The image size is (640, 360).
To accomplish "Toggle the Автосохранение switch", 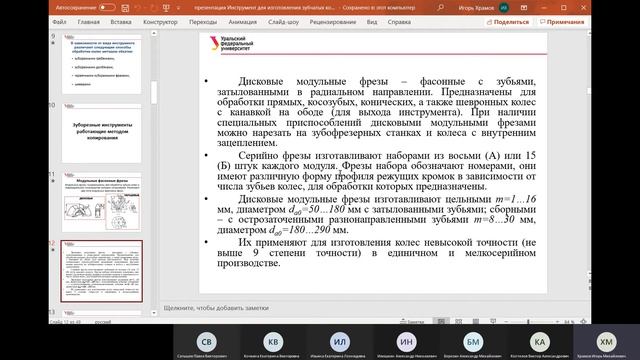I will [107, 8].
